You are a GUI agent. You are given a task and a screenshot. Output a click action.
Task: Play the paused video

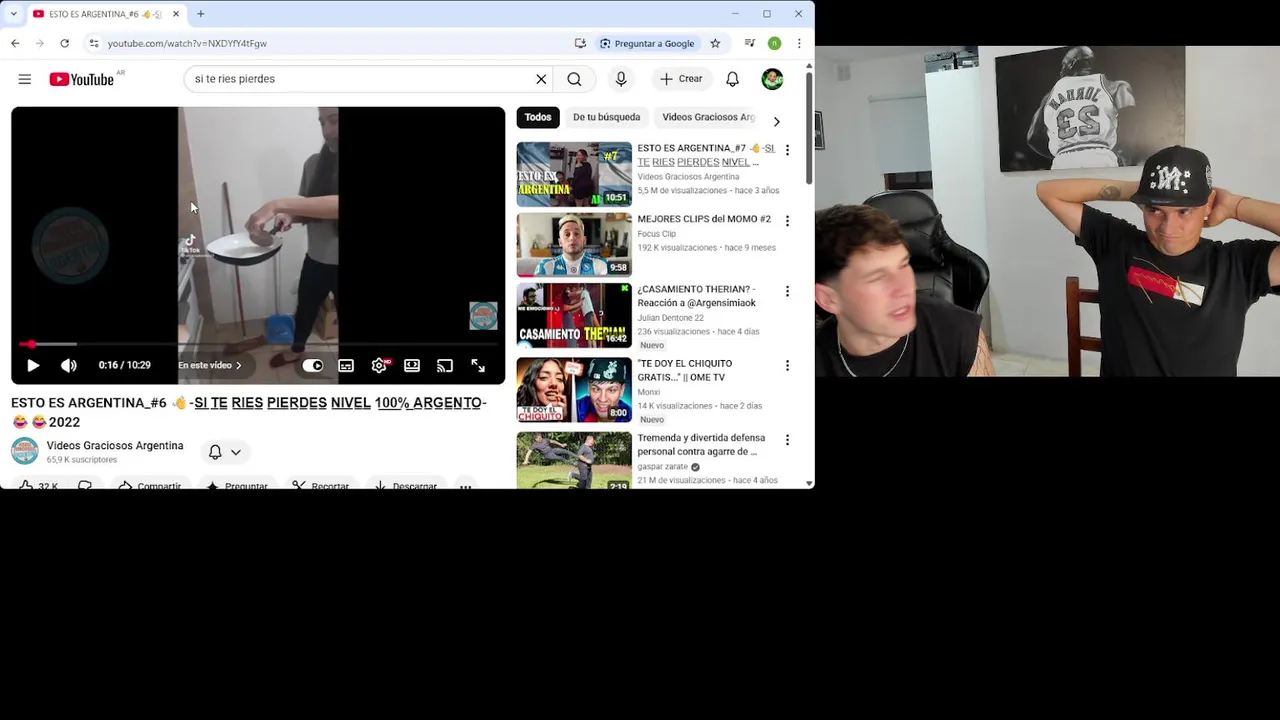[33, 366]
